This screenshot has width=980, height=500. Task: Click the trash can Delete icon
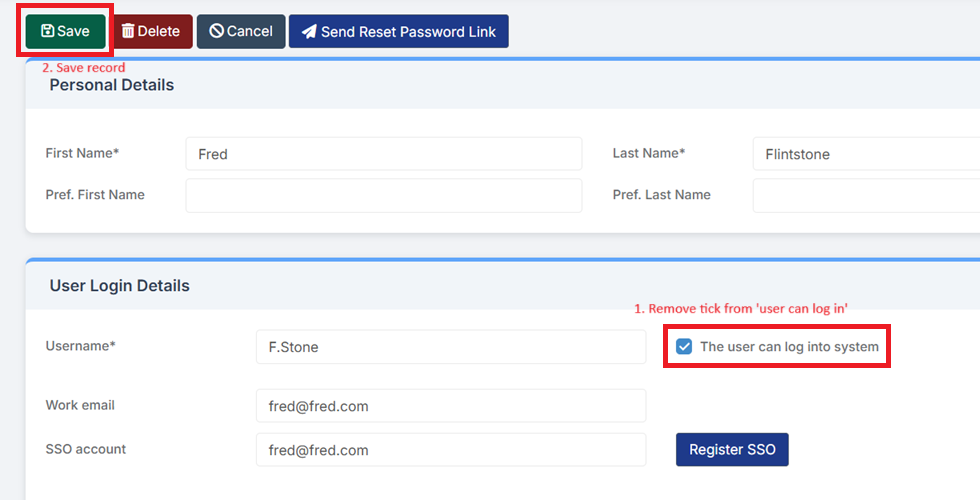click(x=127, y=31)
